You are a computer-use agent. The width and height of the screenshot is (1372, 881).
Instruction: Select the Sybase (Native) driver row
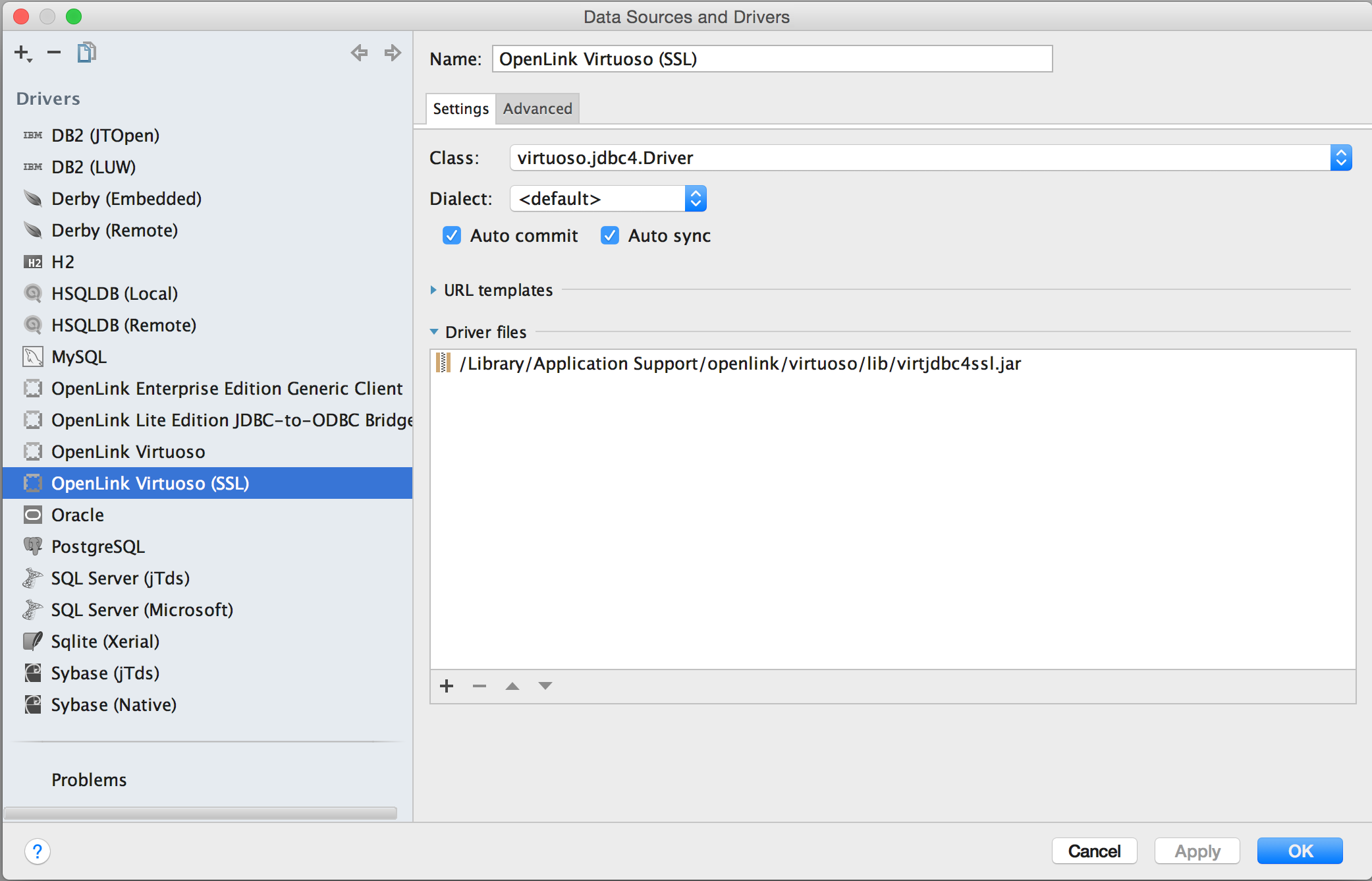207,704
